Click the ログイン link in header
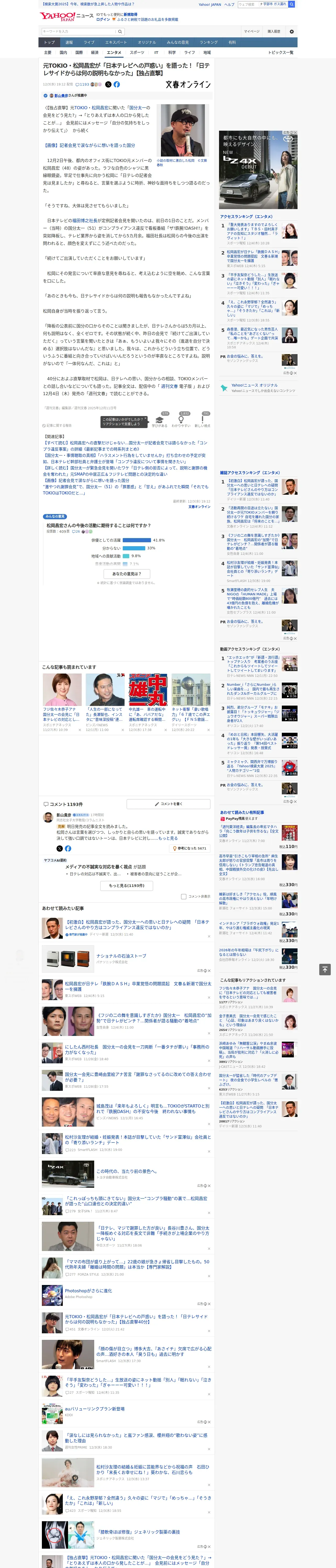 tap(103, 20)
